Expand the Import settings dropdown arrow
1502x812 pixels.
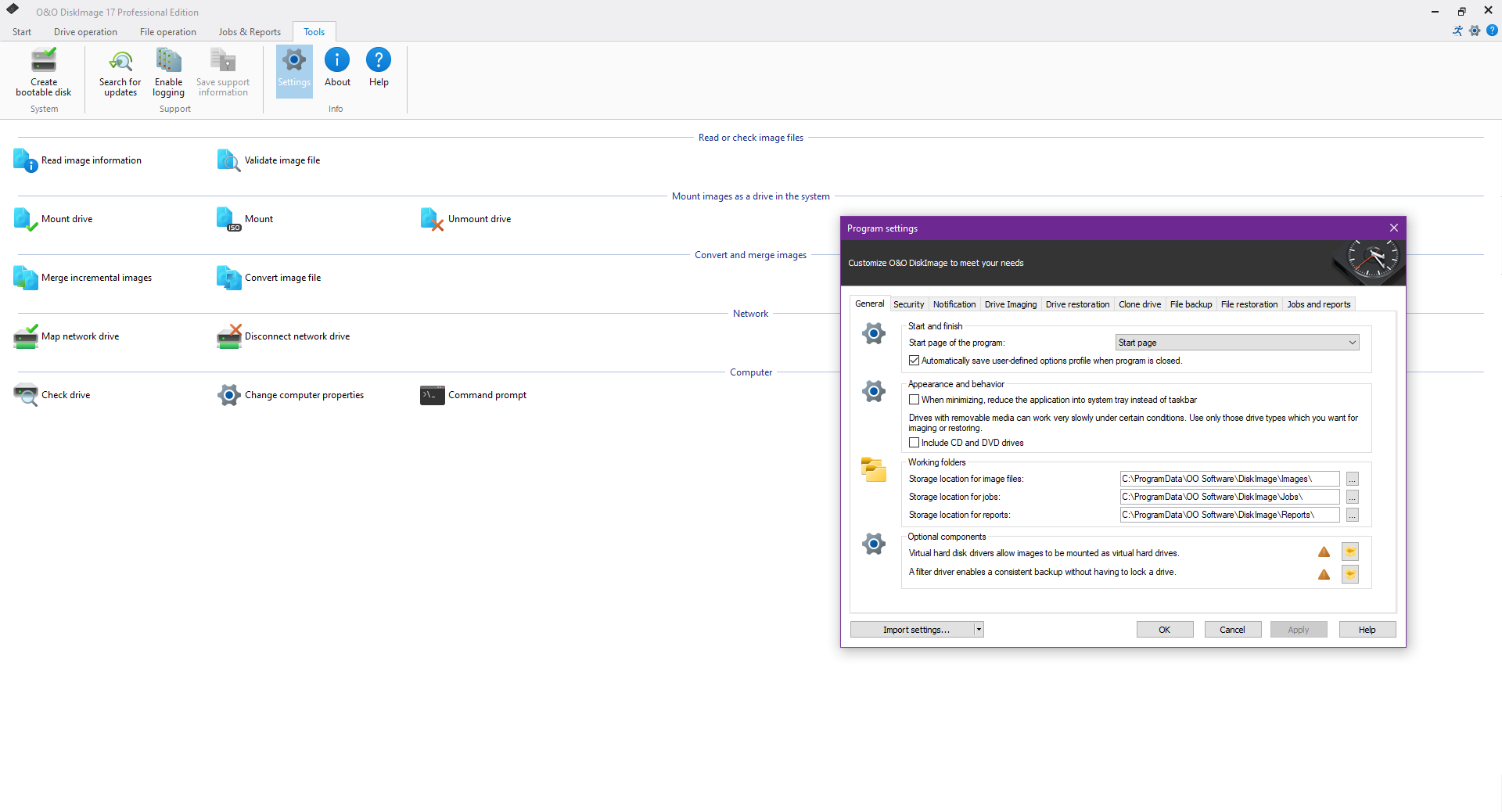point(979,630)
